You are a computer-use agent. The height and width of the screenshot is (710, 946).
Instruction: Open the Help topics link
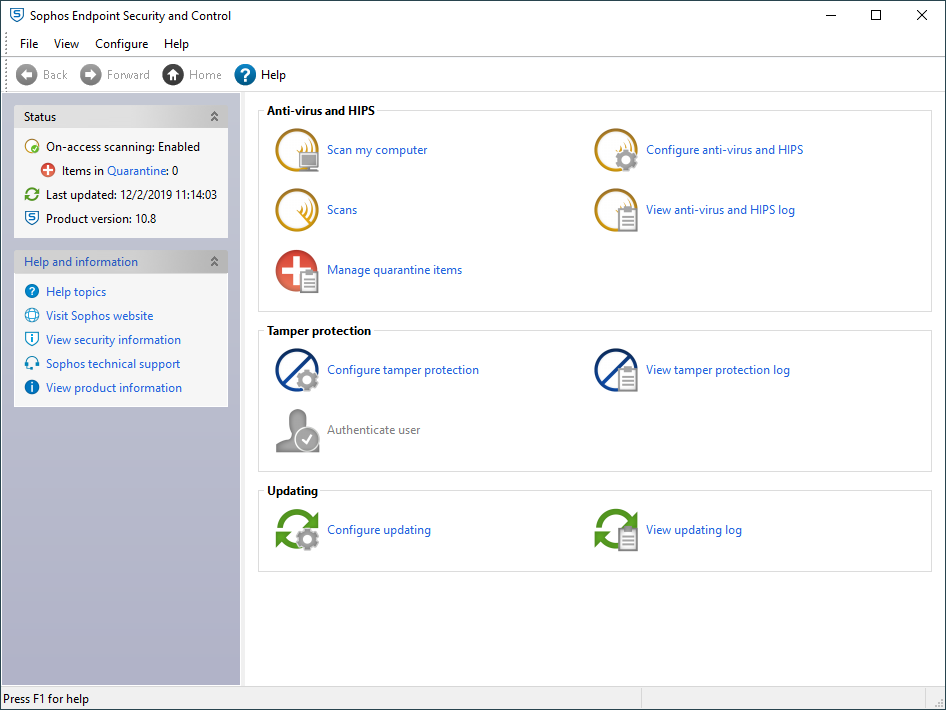click(76, 292)
